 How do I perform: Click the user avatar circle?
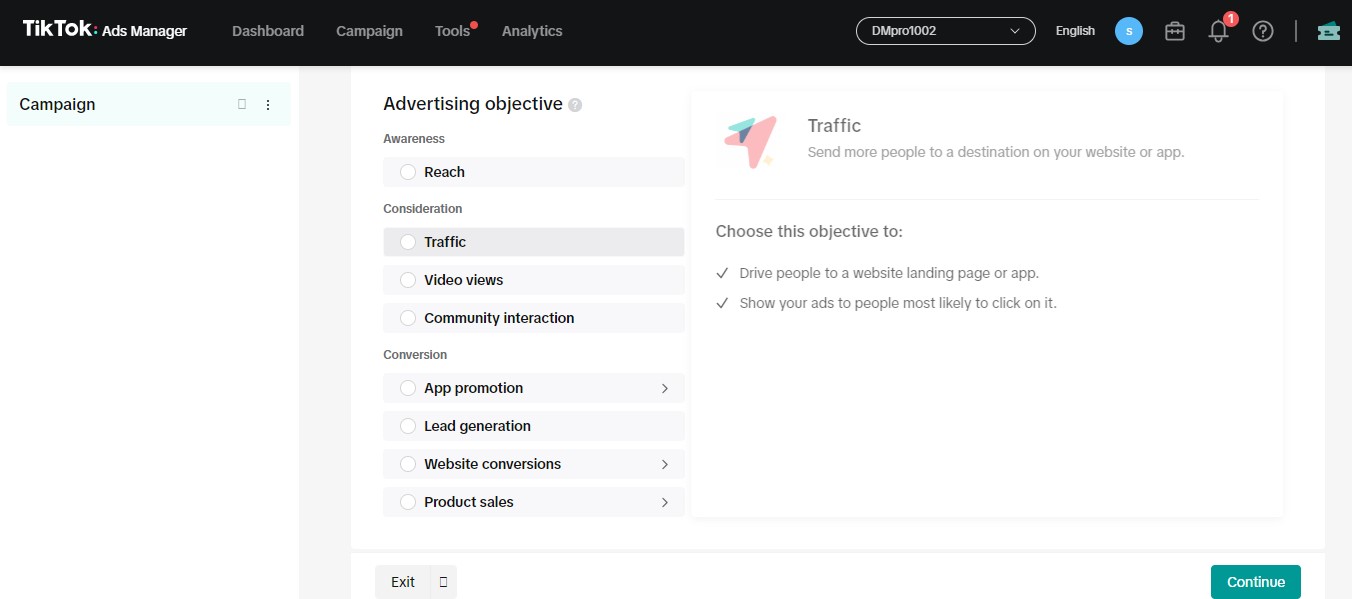[1128, 31]
